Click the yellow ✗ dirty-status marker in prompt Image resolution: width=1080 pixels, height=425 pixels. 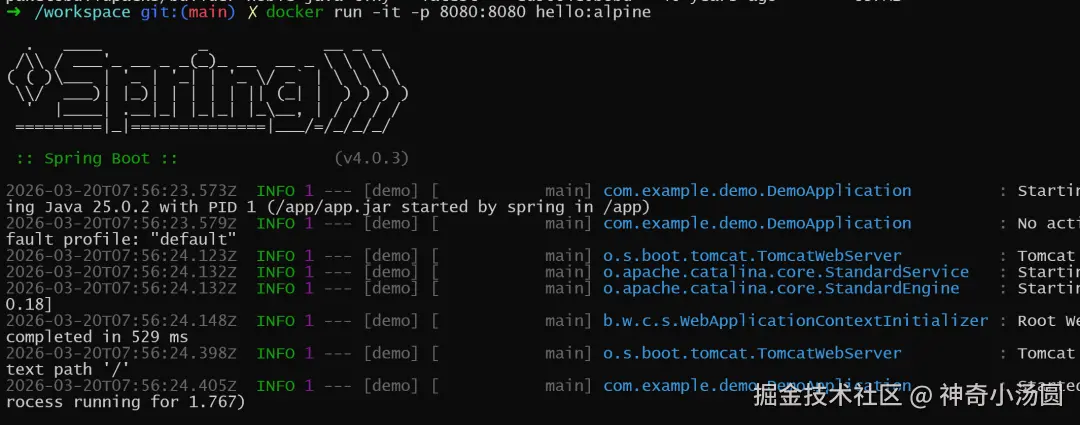click(251, 12)
